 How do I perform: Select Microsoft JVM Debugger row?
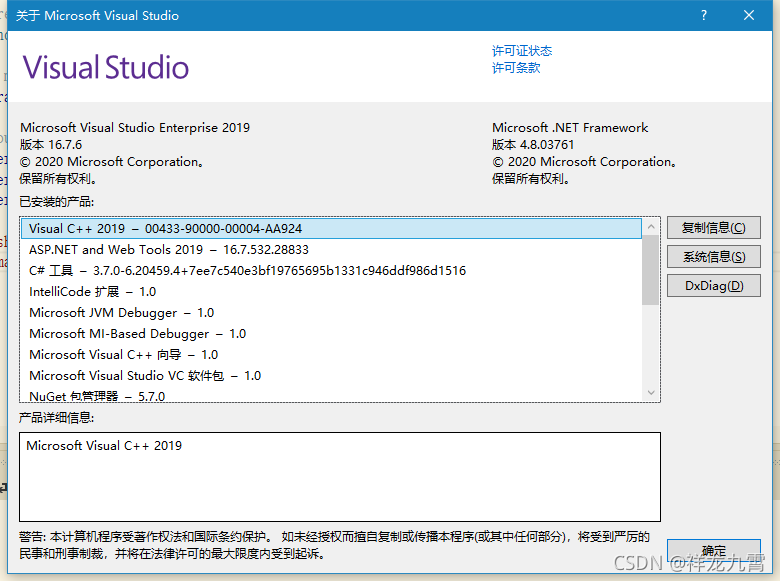[331, 312]
